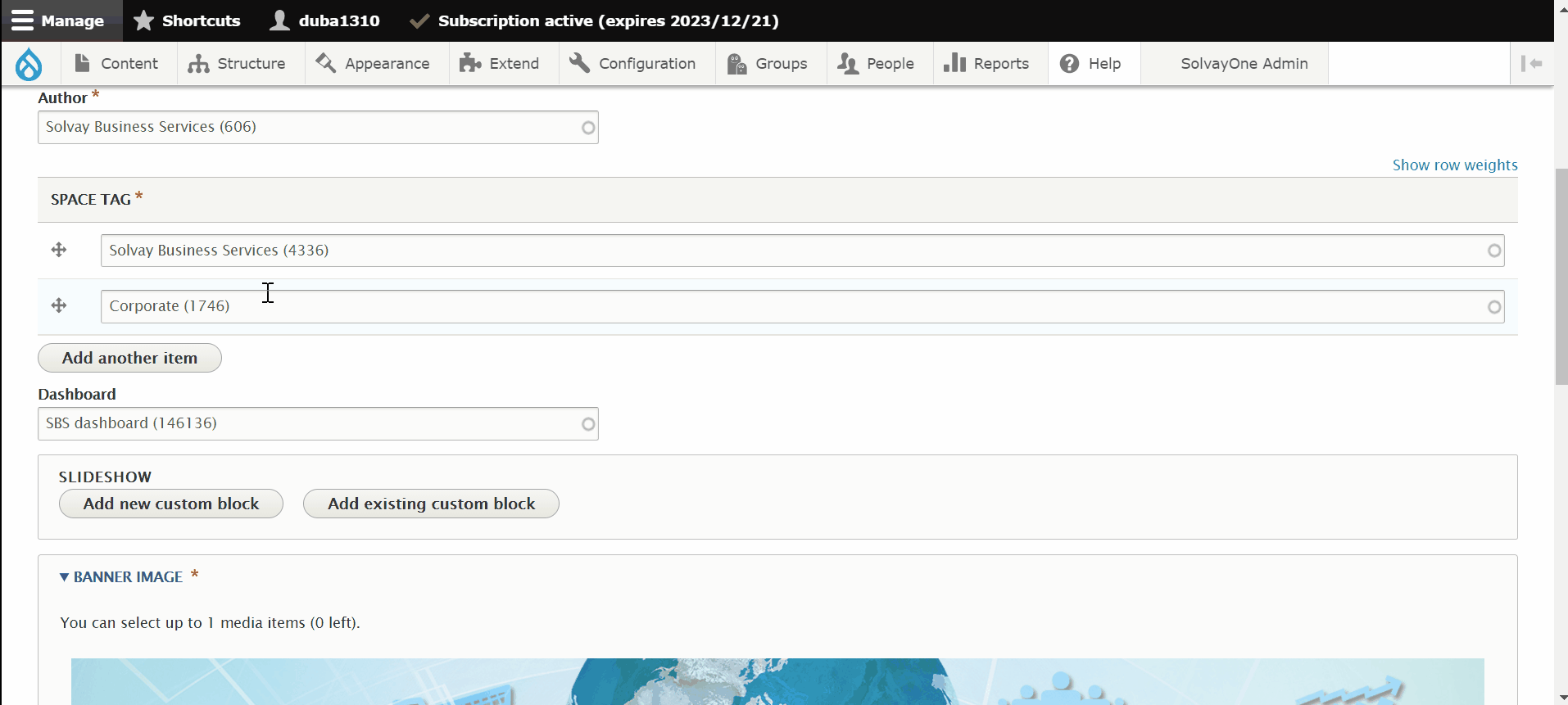Click Show row weights link
1568x705 pixels.
point(1454,165)
